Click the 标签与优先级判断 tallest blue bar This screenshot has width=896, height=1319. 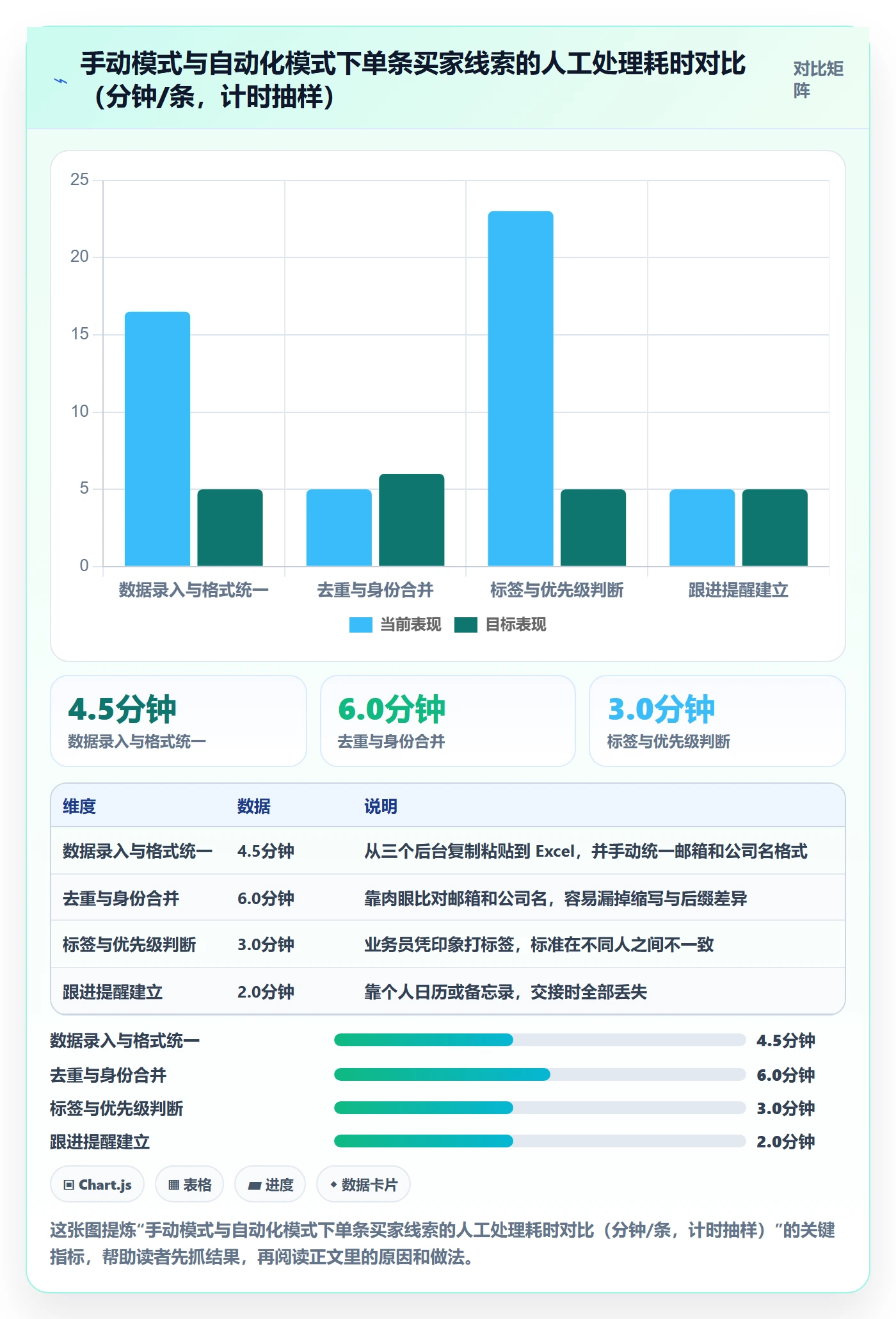coord(520,389)
